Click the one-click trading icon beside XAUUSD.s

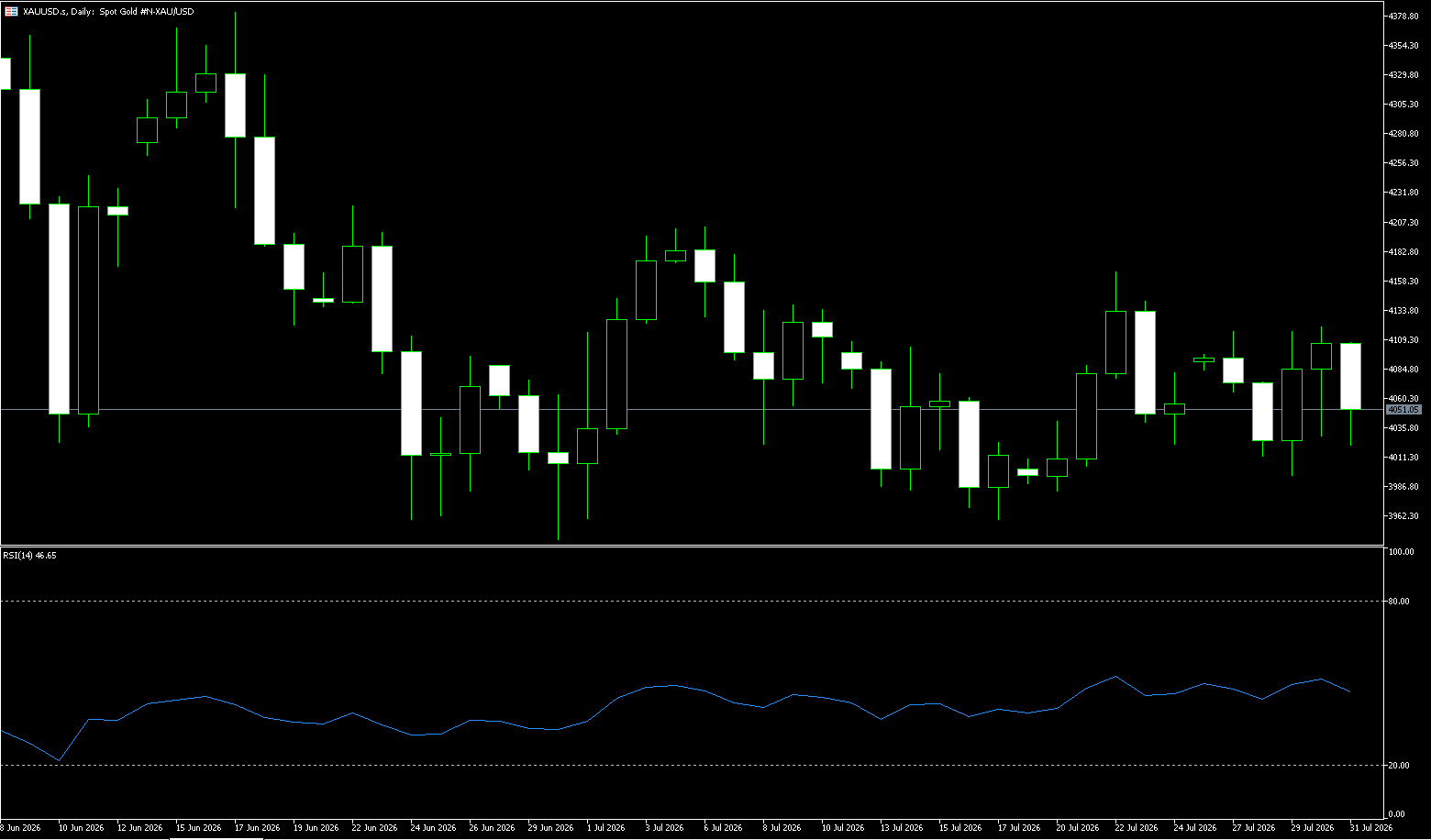pyautogui.click(x=11, y=11)
